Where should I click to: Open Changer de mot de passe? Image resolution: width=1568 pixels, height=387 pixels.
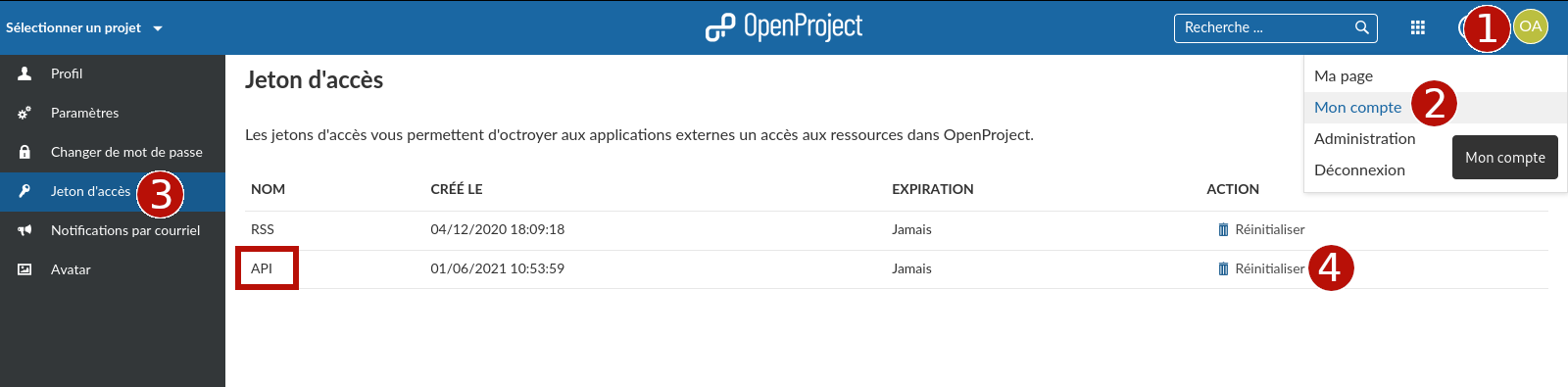pos(113,152)
